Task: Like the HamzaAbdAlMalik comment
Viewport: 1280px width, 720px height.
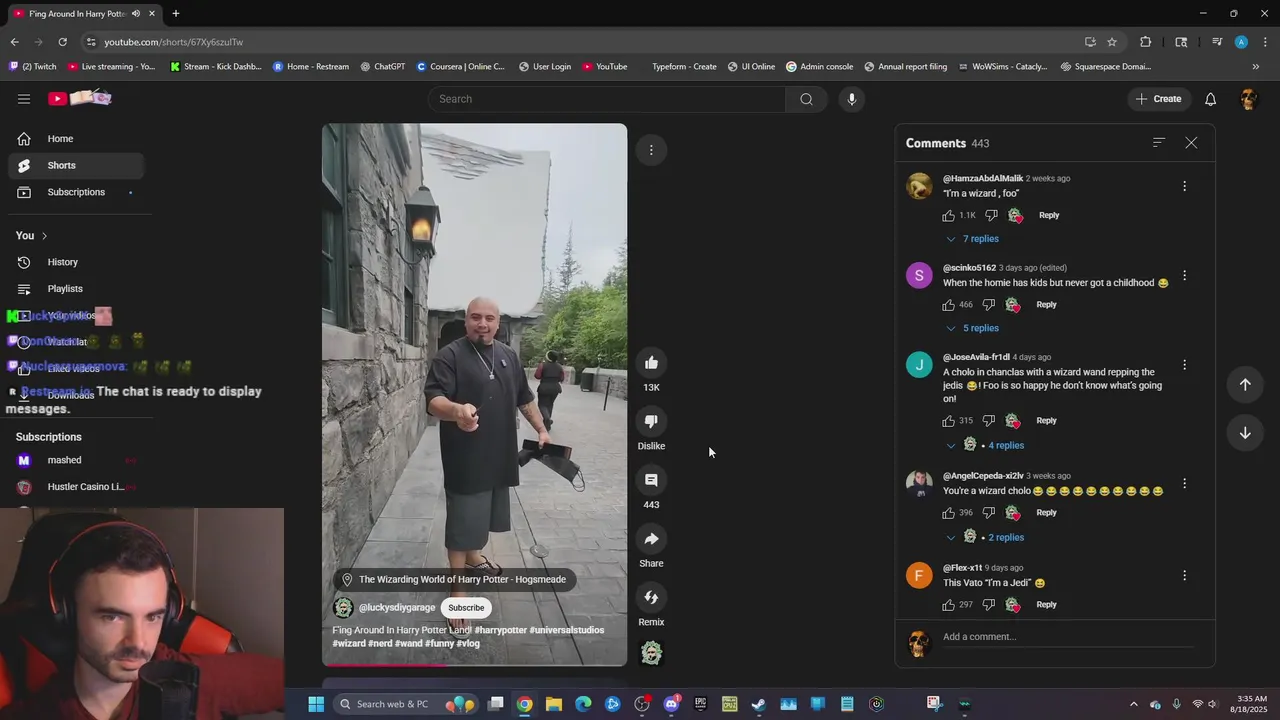Action: coord(949,215)
